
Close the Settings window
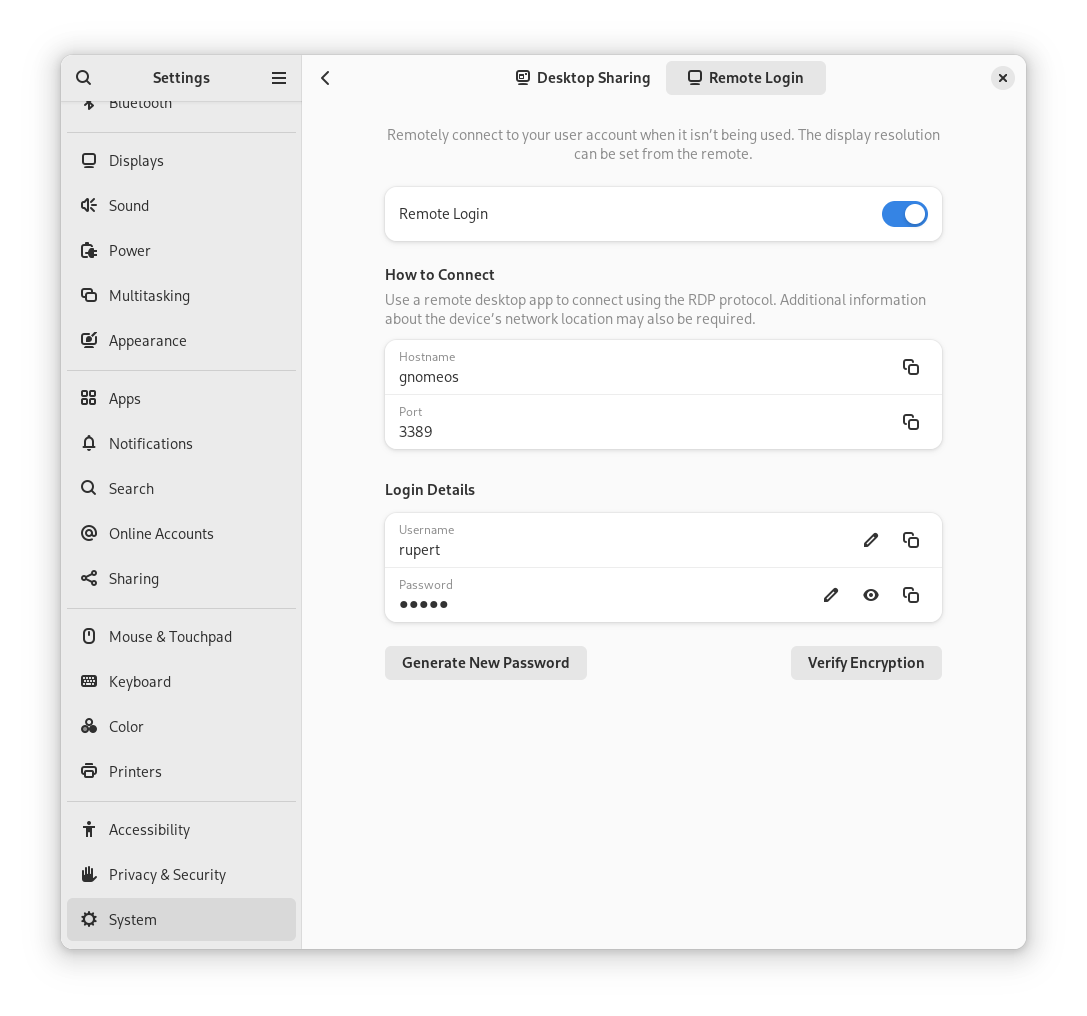tap(1002, 78)
